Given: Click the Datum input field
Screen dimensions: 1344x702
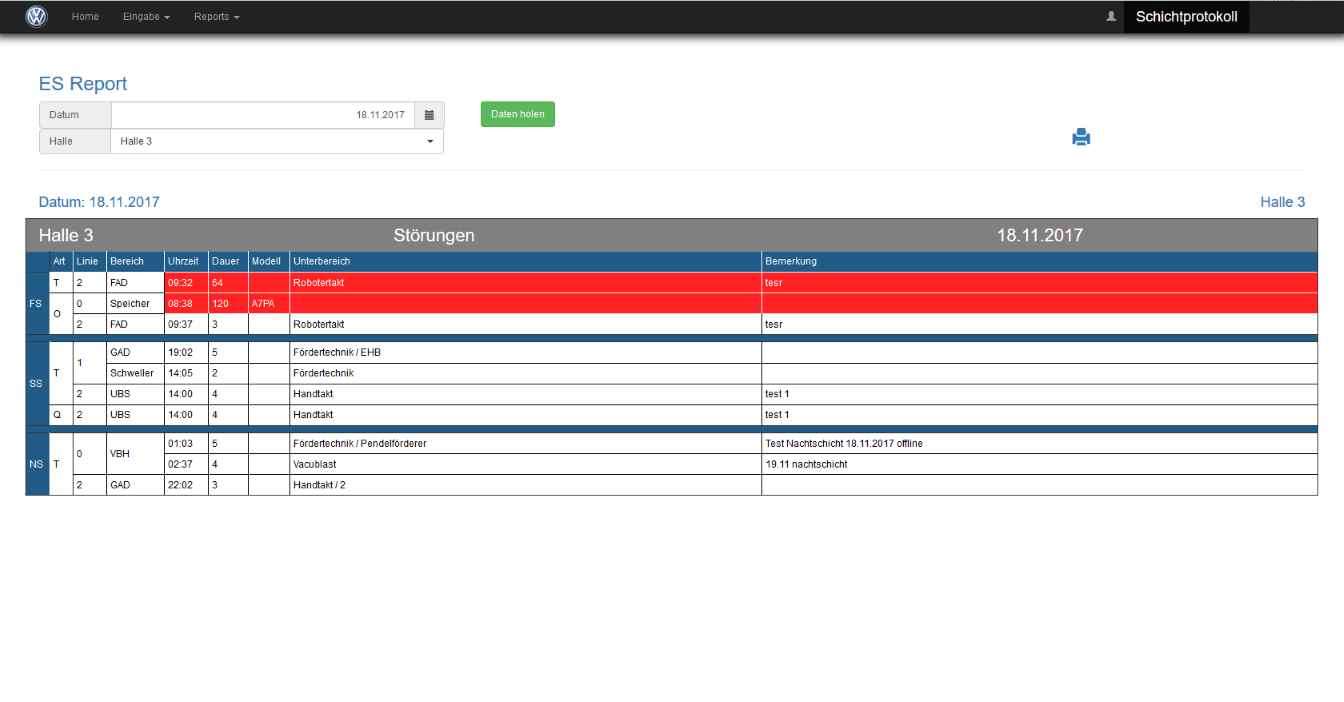Looking at the screenshot, I should pos(262,115).
